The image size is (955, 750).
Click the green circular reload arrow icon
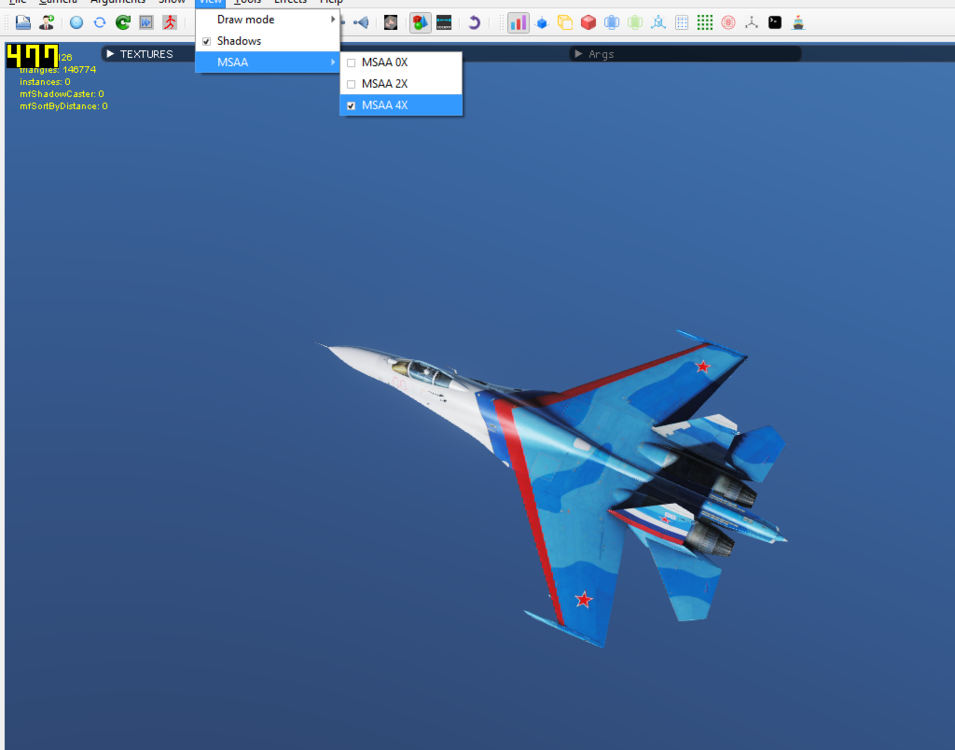123,23
